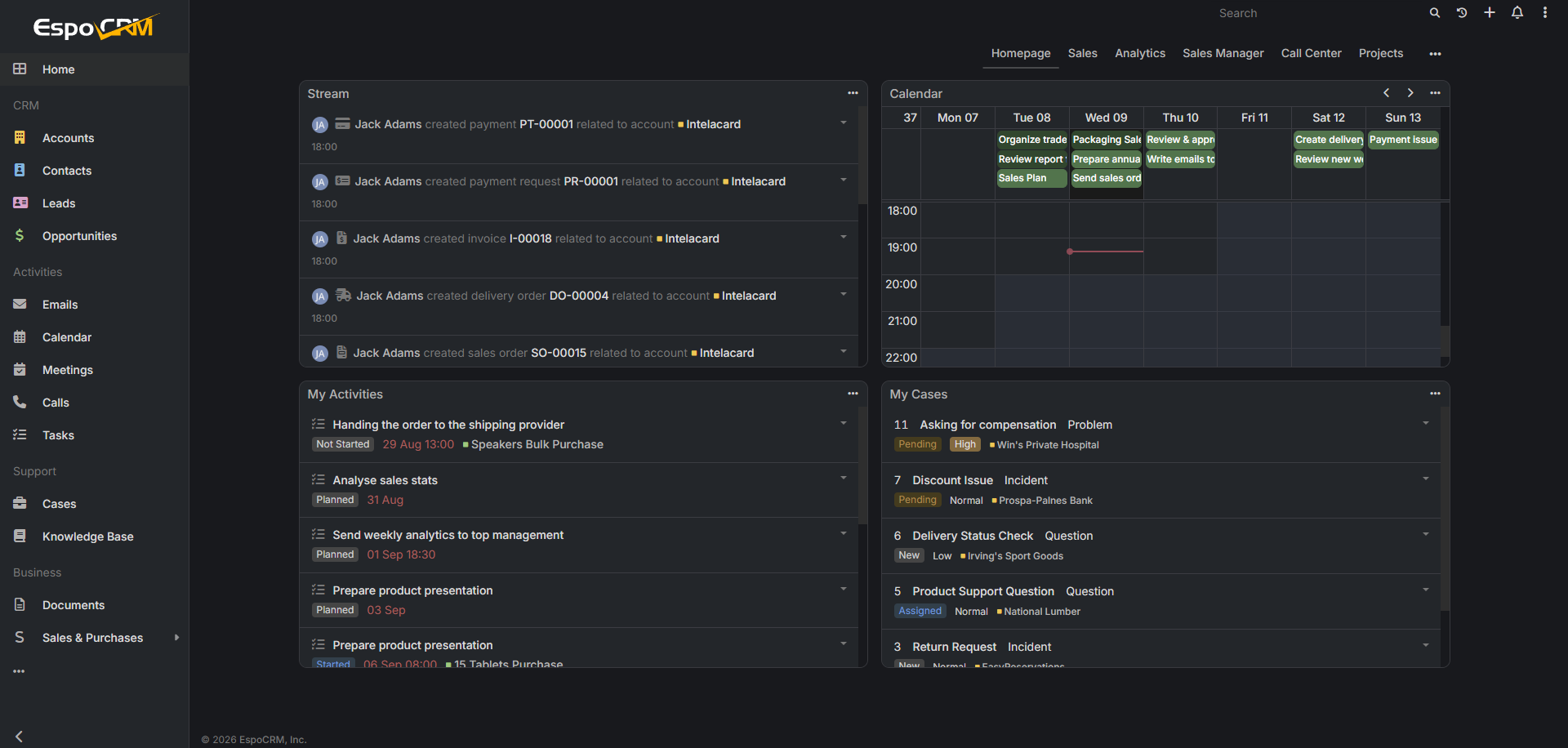The image size is (1568, 748).
Task: Open the top-right vertical dots menu
Action: tap(1545, 13)
